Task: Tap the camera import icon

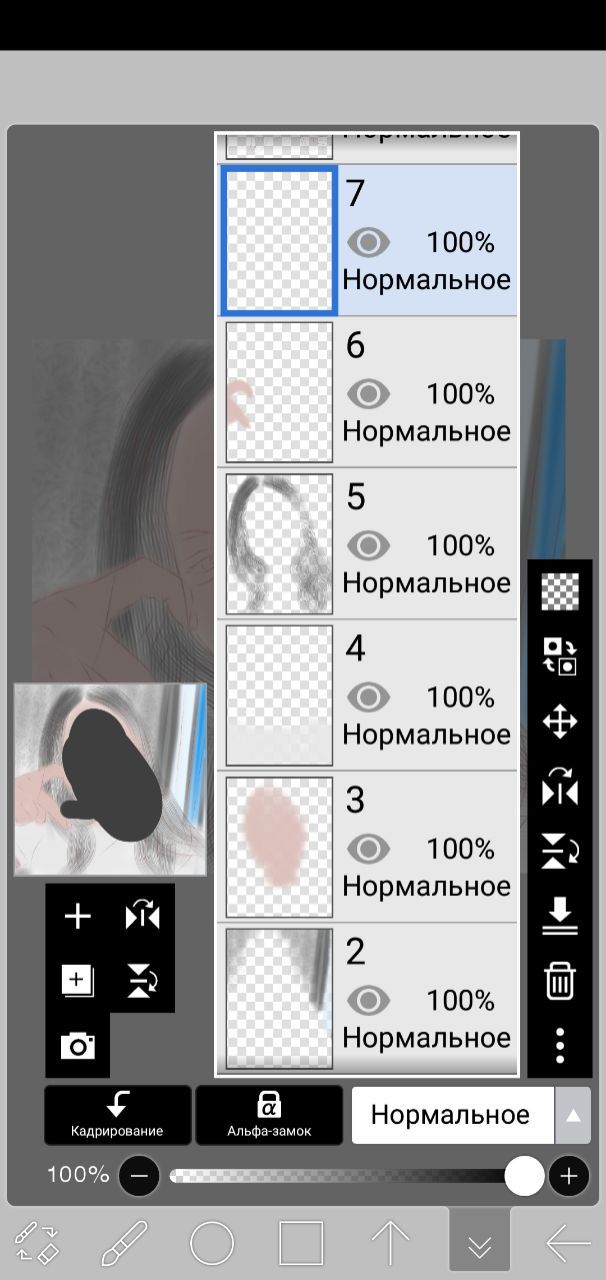Action: [78, 1046]
